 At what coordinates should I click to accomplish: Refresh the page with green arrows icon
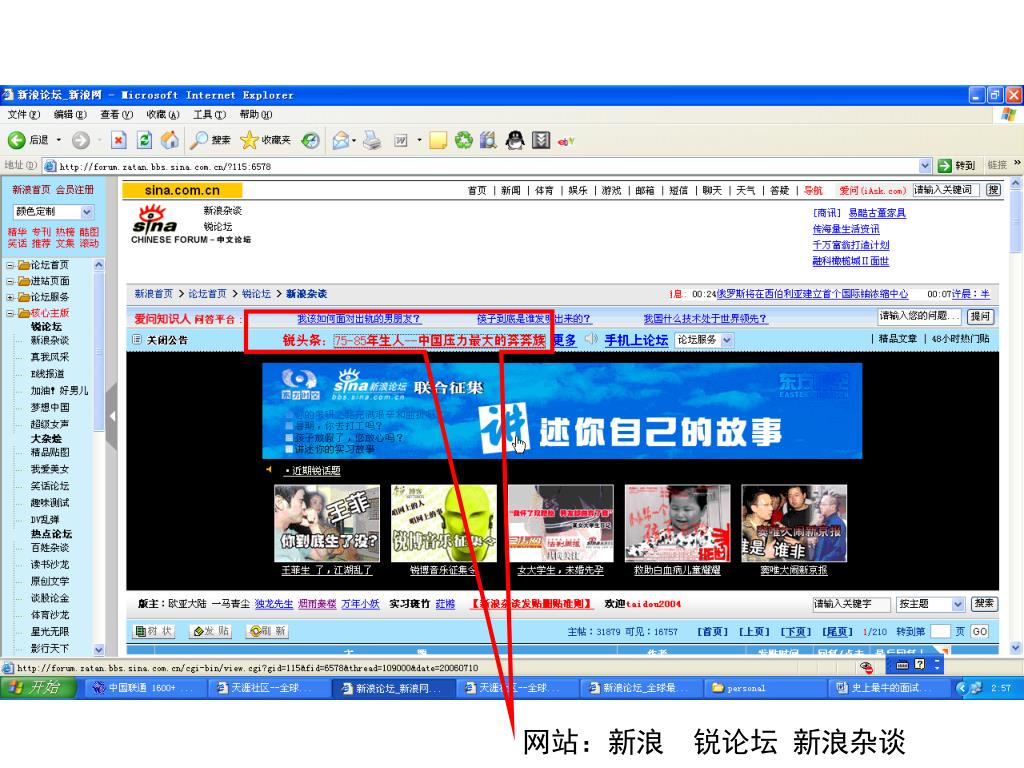[x=144, y=140]
